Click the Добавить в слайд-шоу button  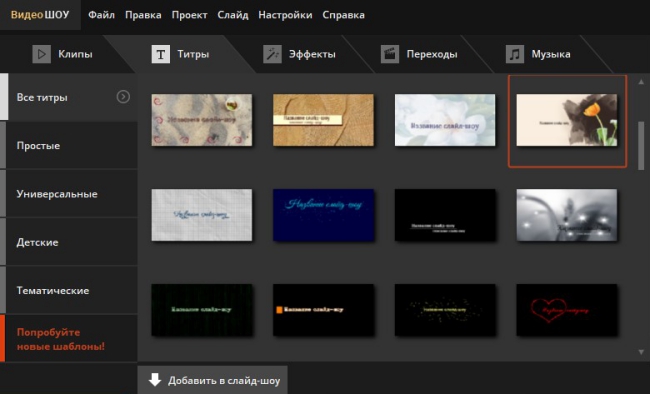coord(212,380)
